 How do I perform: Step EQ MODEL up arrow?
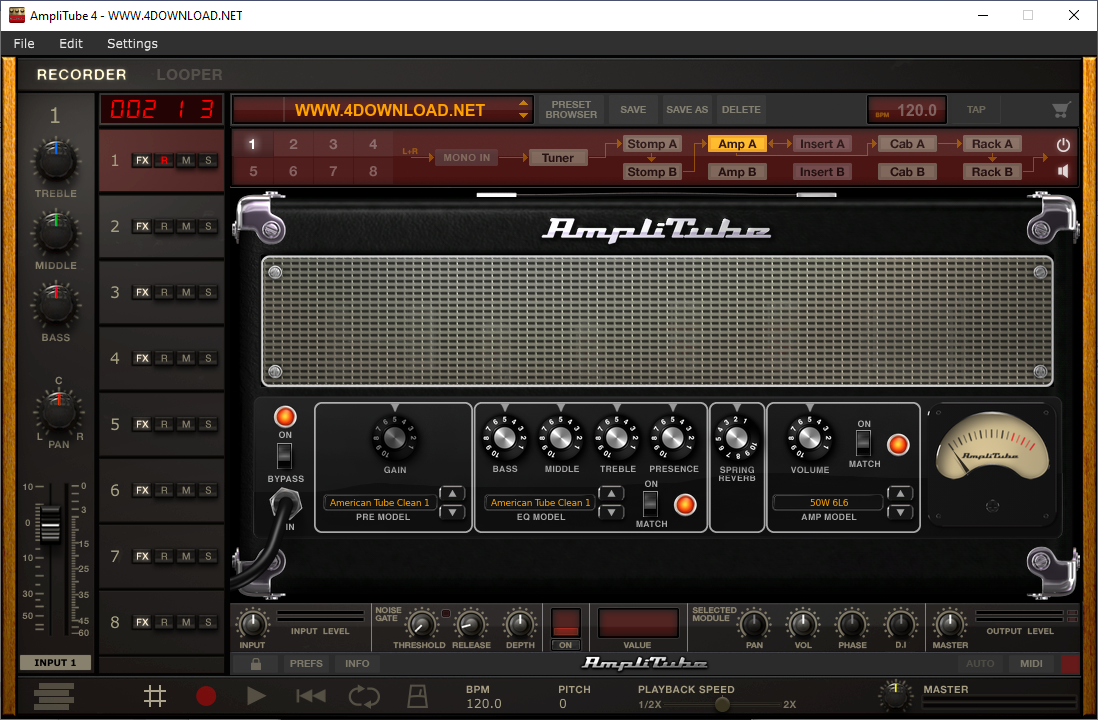611,494
